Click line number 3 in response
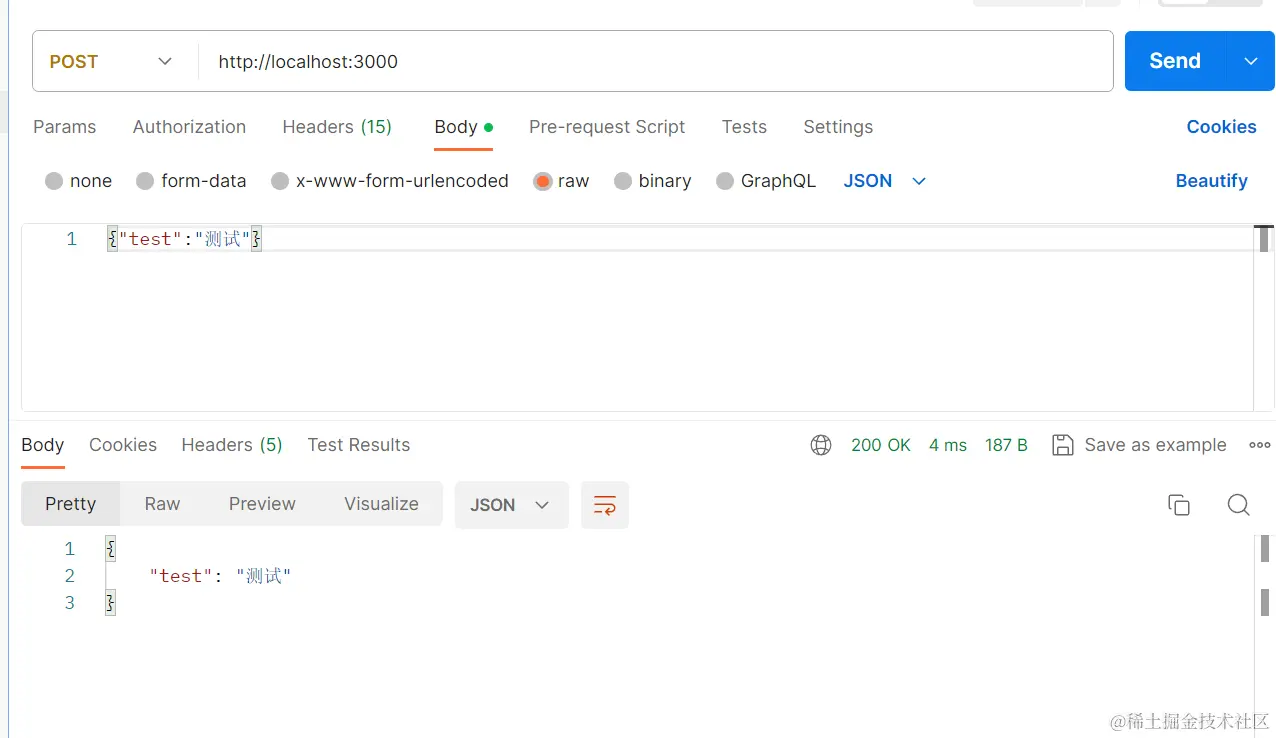 click(70, 603)
